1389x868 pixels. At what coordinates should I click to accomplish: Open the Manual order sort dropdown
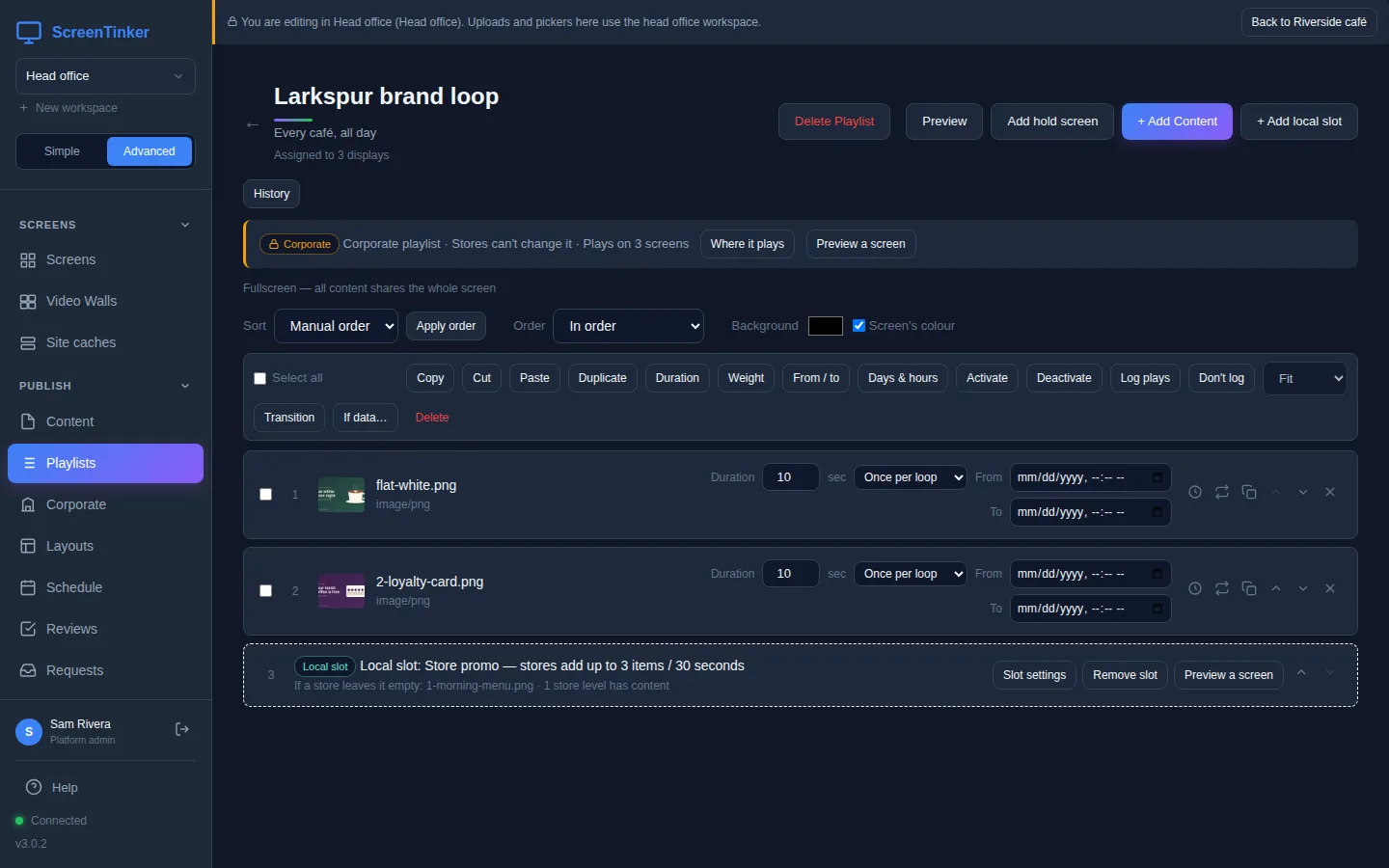pyautogui.click(x=336, y=326)
